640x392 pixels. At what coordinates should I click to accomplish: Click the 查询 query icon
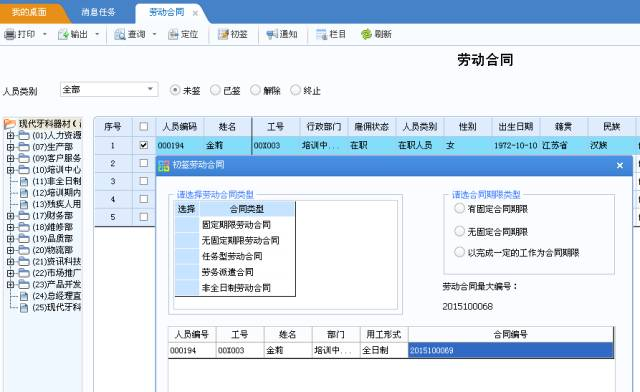coord(120,35)
